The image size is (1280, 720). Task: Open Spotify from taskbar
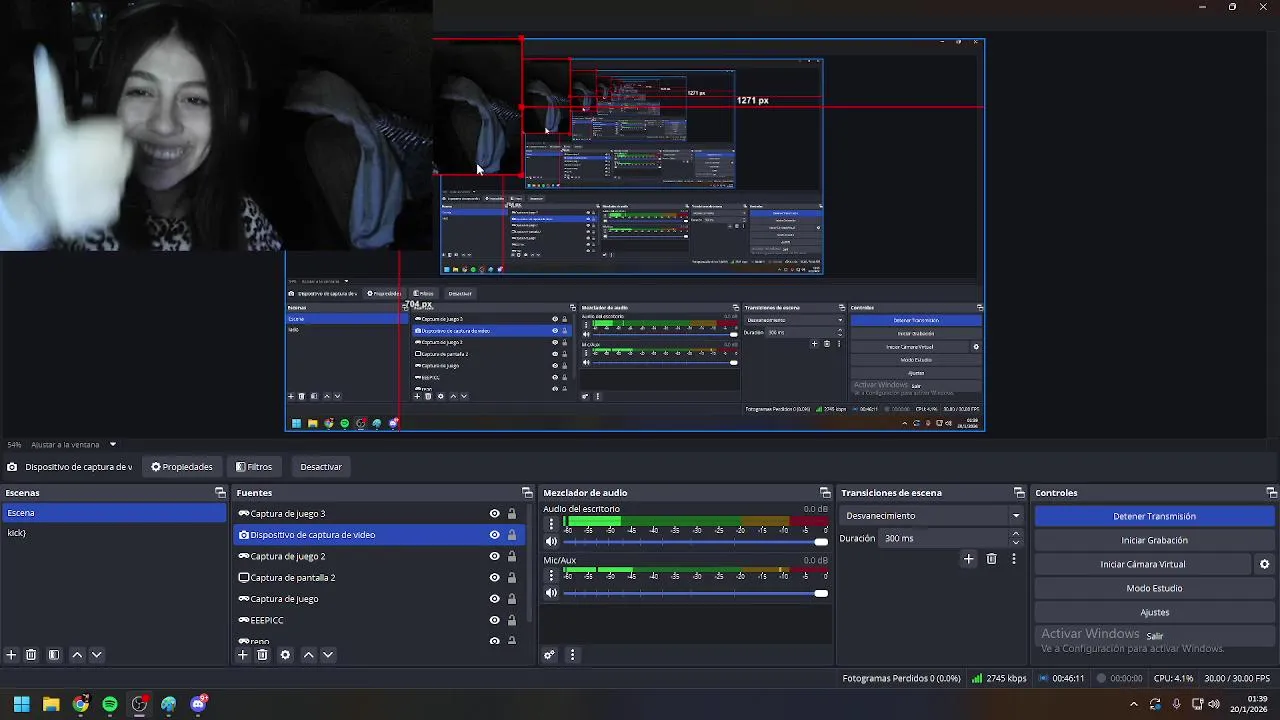pos(110,704)
